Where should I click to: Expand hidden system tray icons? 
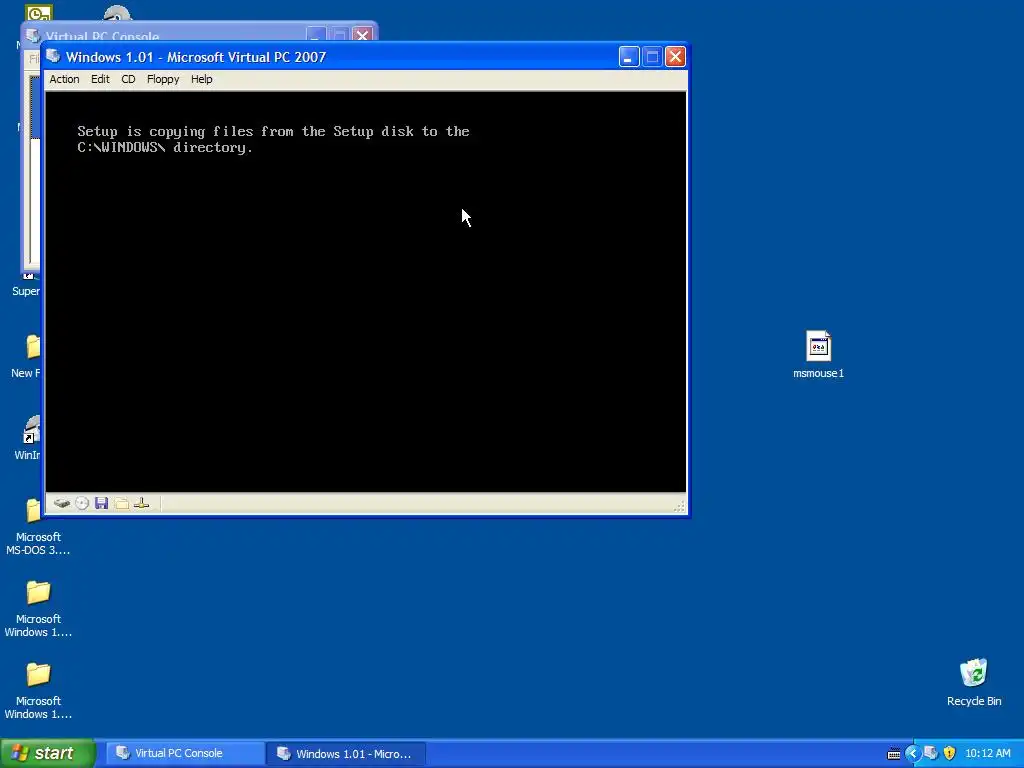pyautogui.click(x=912, y=754)
